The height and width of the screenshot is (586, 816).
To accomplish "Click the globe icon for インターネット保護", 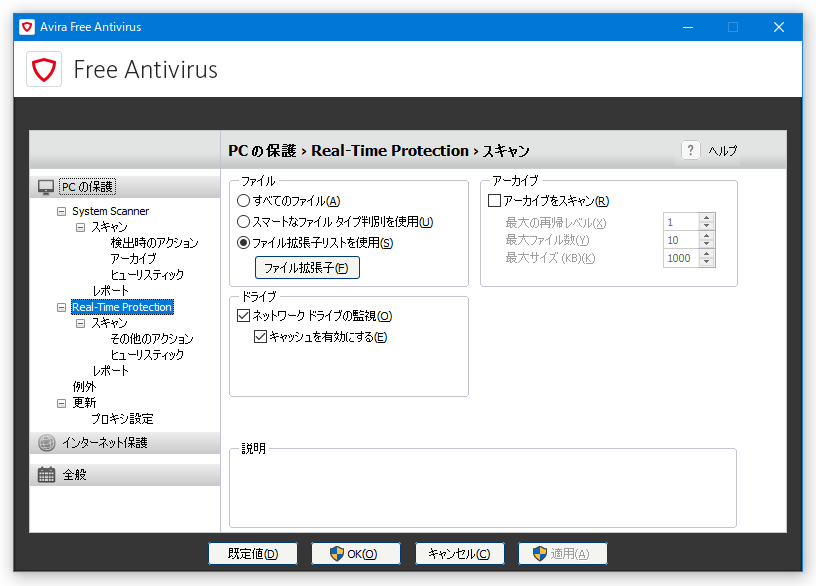I will tap(46, 443).
